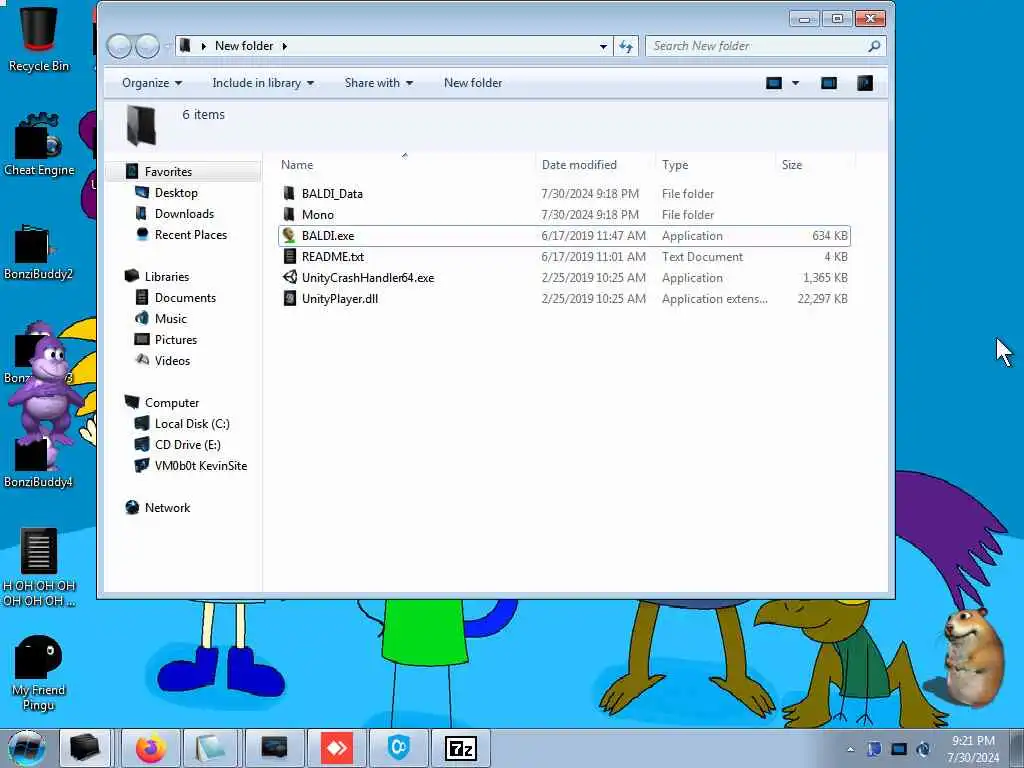Viewport: 1024px width, 768px height.
Task: Launch Cheat Engine from the desktop
Action: [x=39, y=145]
